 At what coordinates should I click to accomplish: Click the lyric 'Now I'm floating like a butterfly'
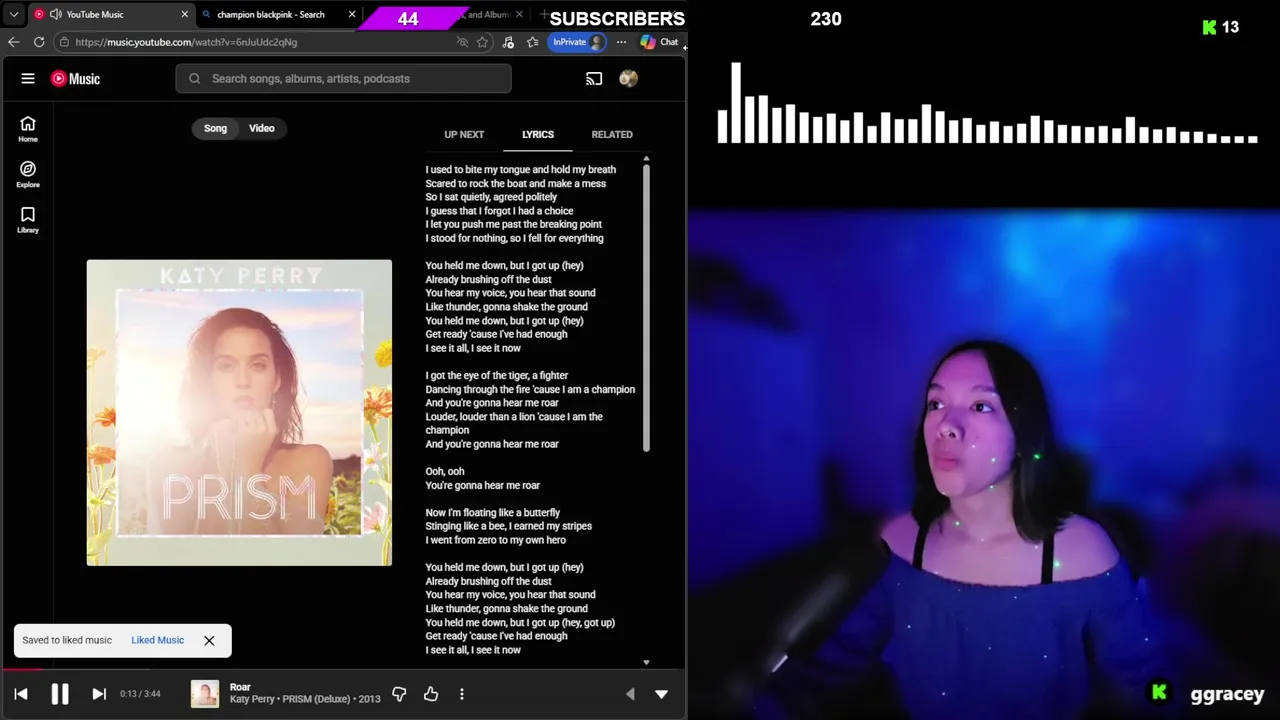coord(493,512)
